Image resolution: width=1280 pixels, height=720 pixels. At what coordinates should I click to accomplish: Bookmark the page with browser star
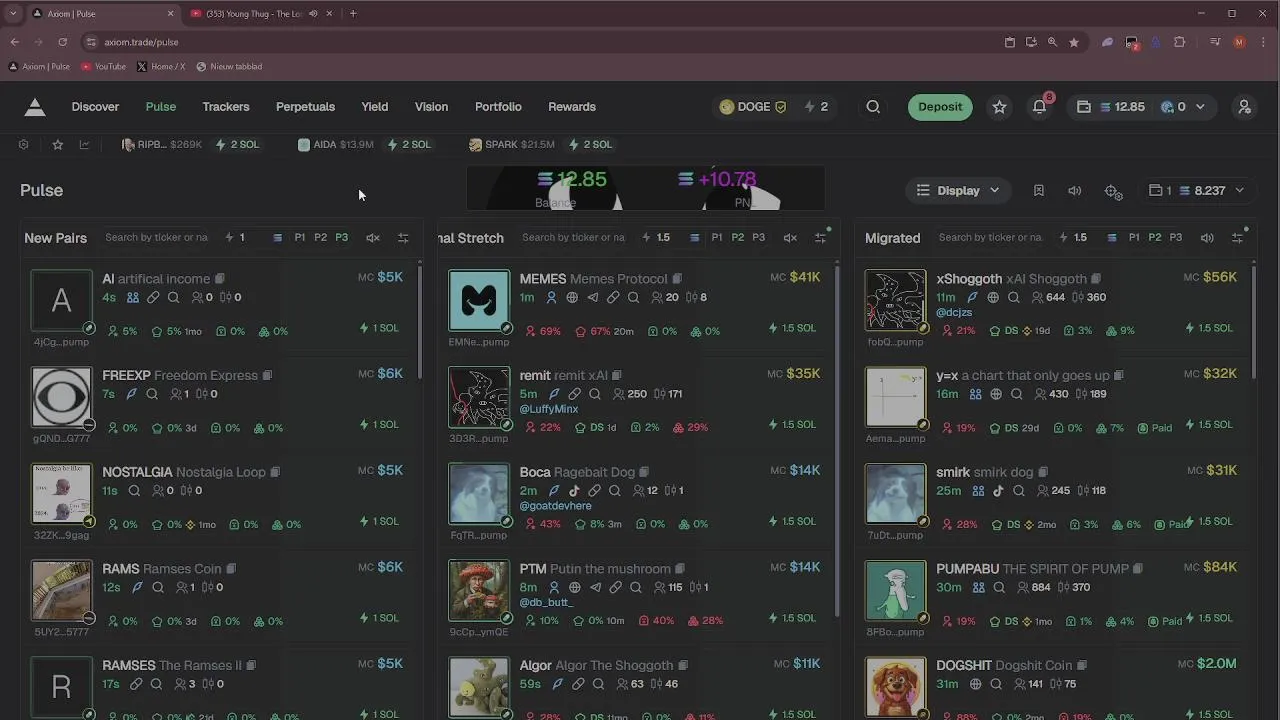click(x=1074, y=42)
